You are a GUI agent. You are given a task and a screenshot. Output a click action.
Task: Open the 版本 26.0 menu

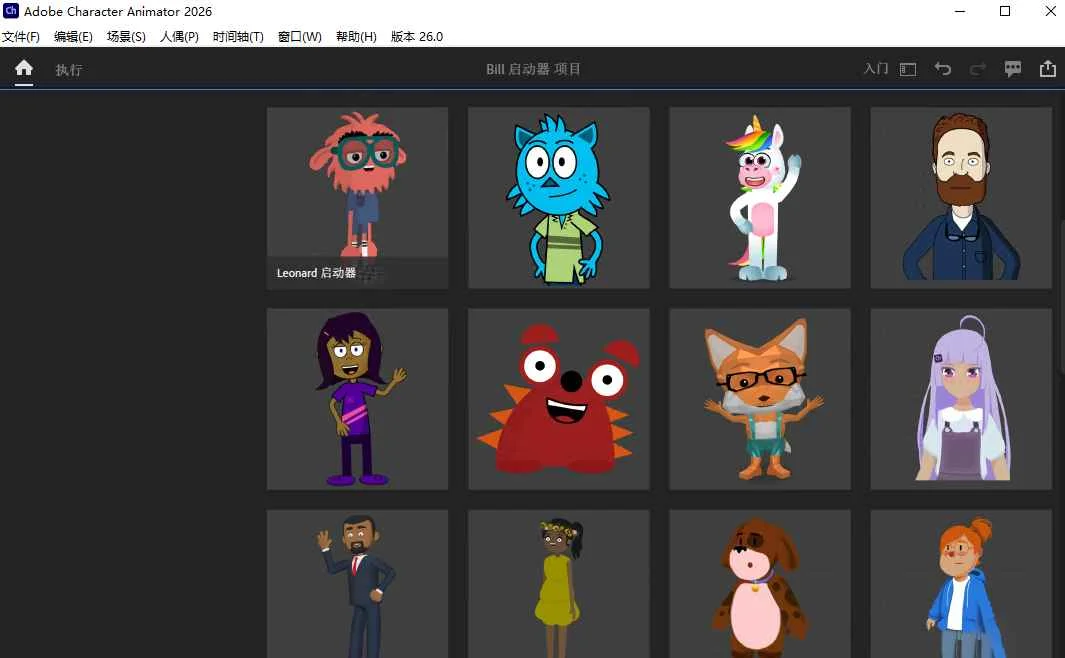point(416,37)
